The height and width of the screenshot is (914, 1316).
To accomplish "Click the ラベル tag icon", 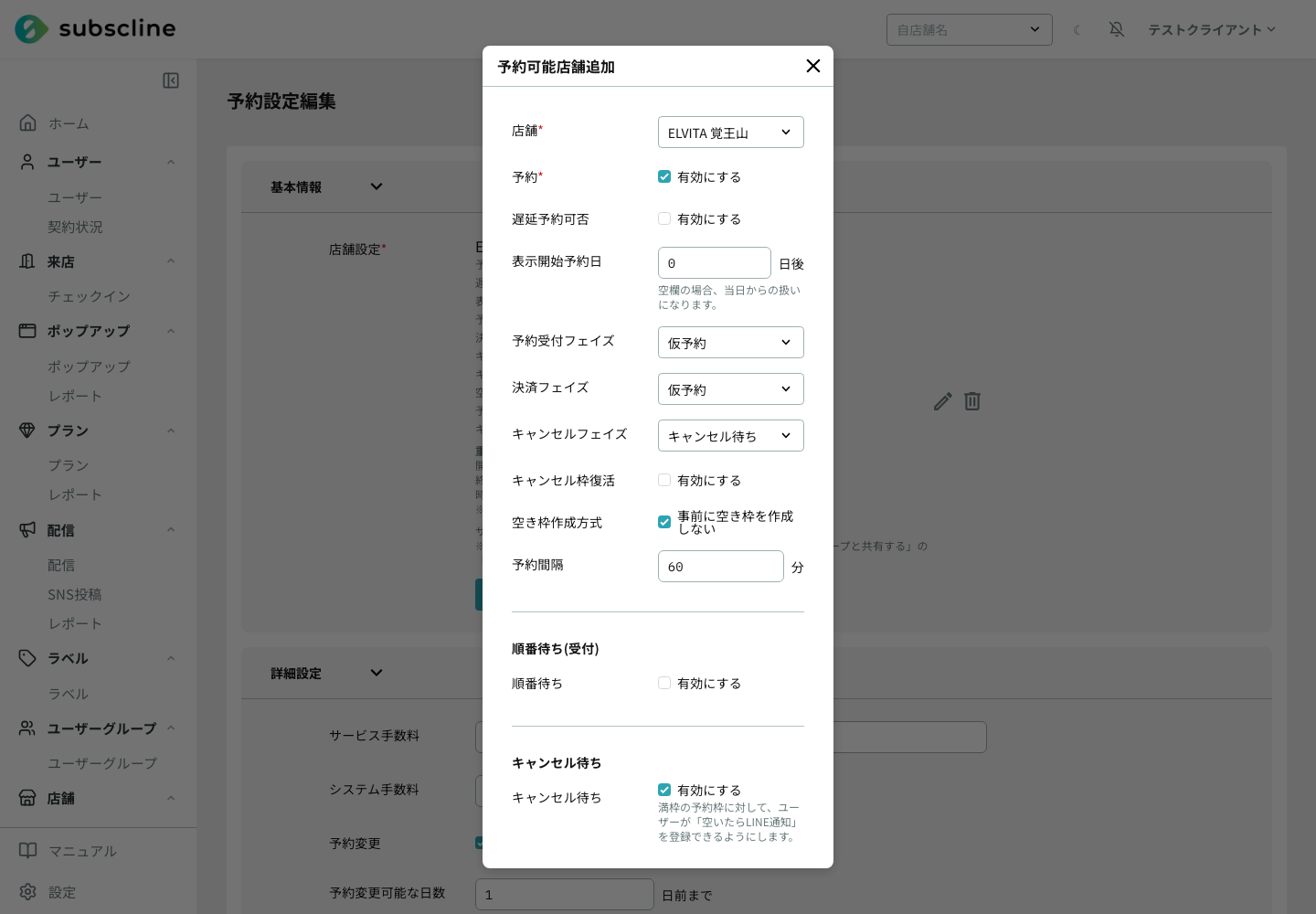I will pos(27,658).
